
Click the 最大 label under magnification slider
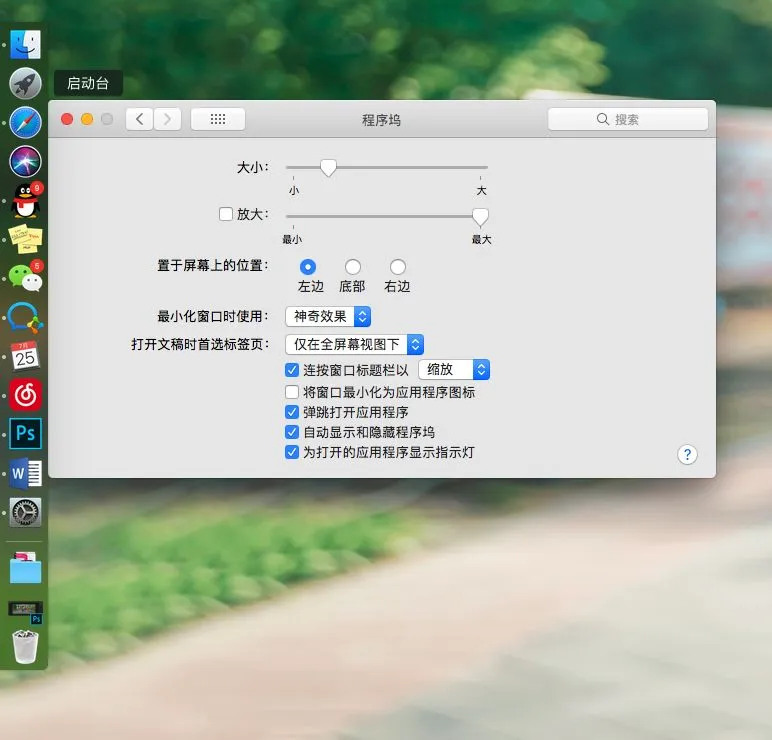click(482, 240)
